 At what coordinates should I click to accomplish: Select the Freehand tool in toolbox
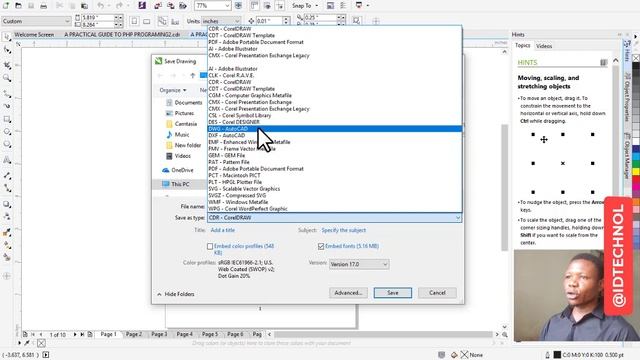[7, 94]
